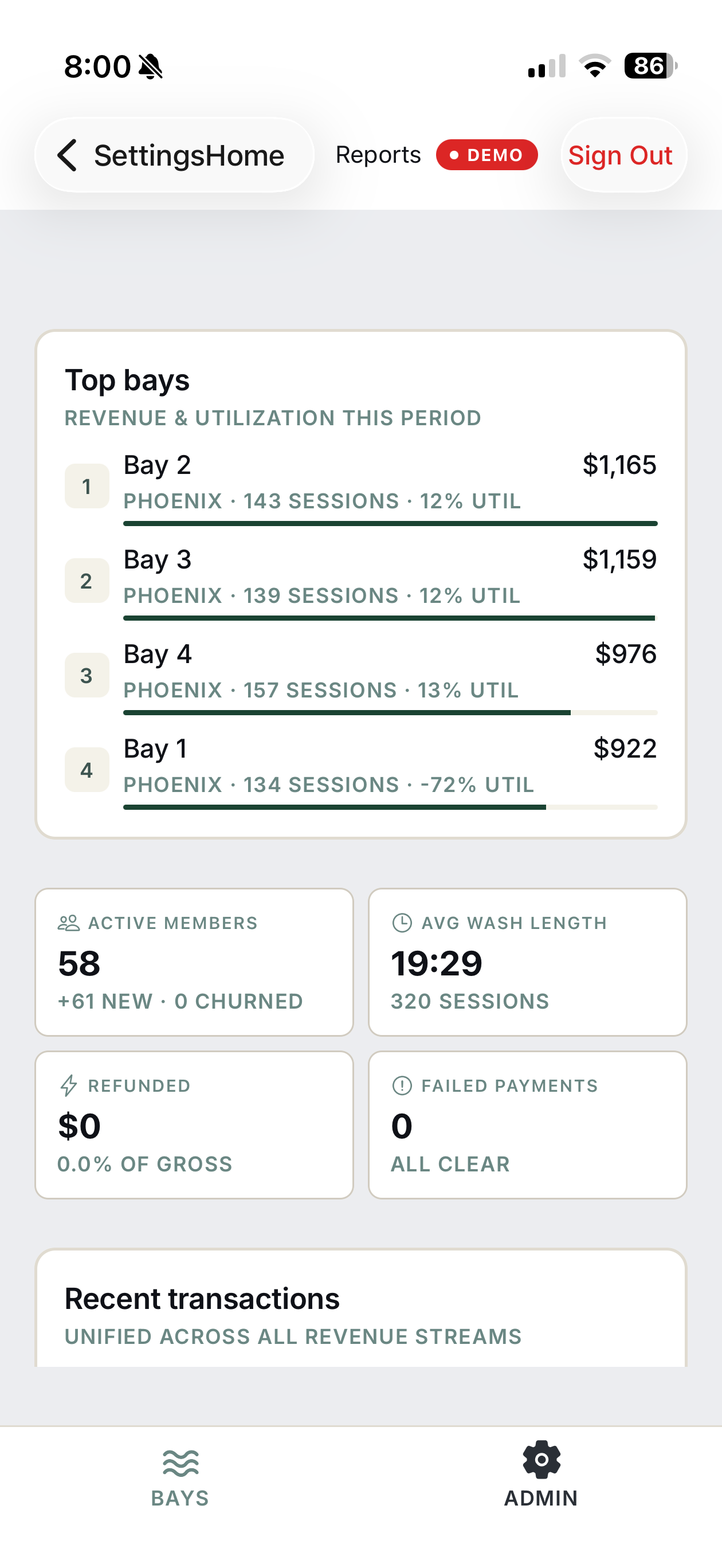Tap the clock icon on Avg Wash Length
The width and height of the screenshot is (722, 1568).
pos(402,923)
